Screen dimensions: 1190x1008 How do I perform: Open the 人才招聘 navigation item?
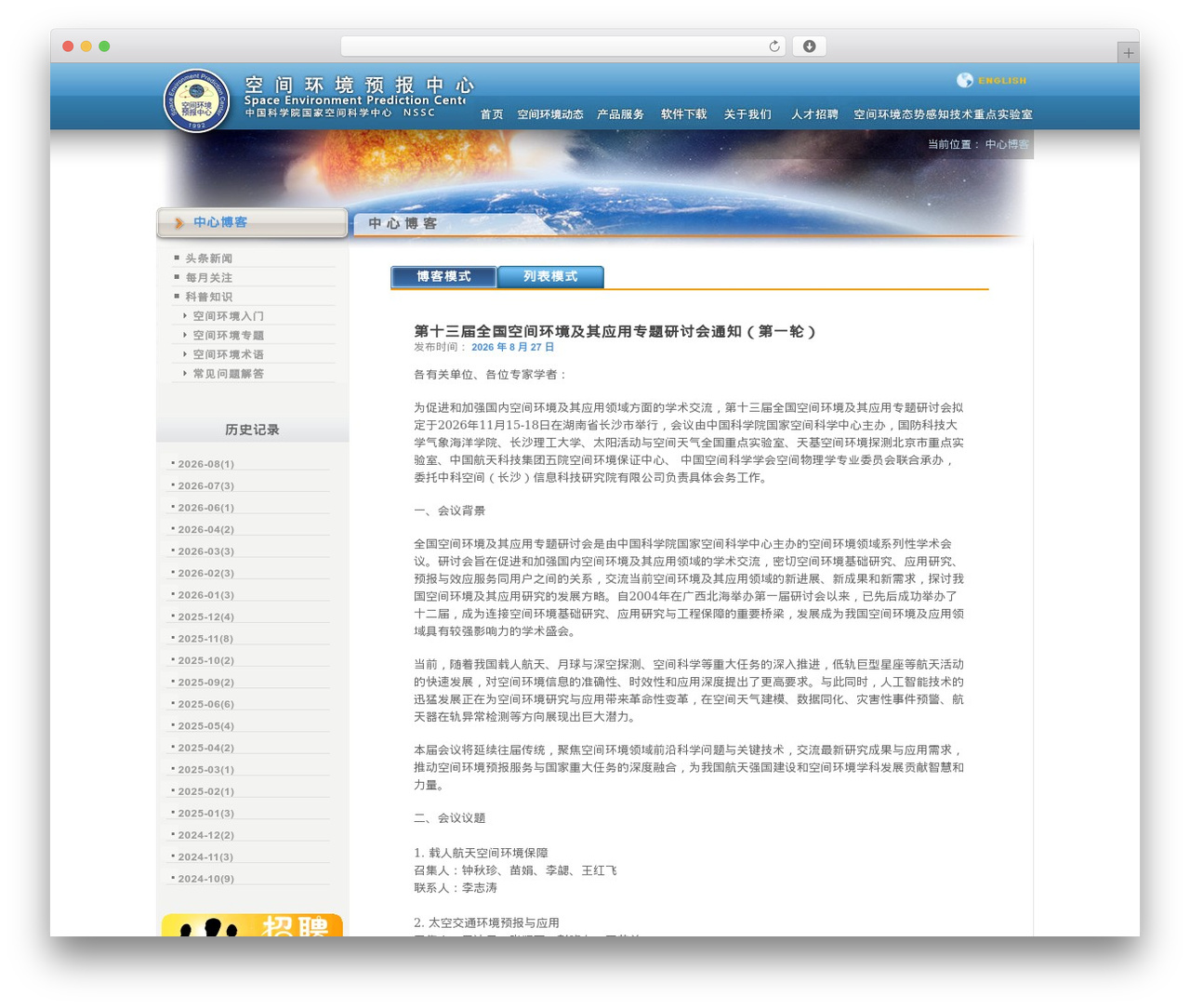(x=814, y=114)
